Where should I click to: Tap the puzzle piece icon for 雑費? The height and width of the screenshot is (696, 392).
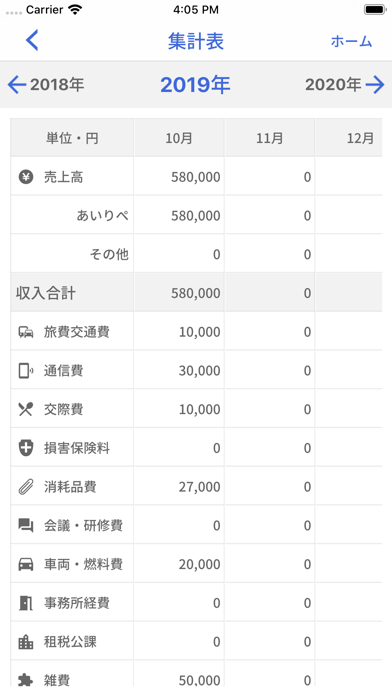pyautogui.click(x=26, y=680)
